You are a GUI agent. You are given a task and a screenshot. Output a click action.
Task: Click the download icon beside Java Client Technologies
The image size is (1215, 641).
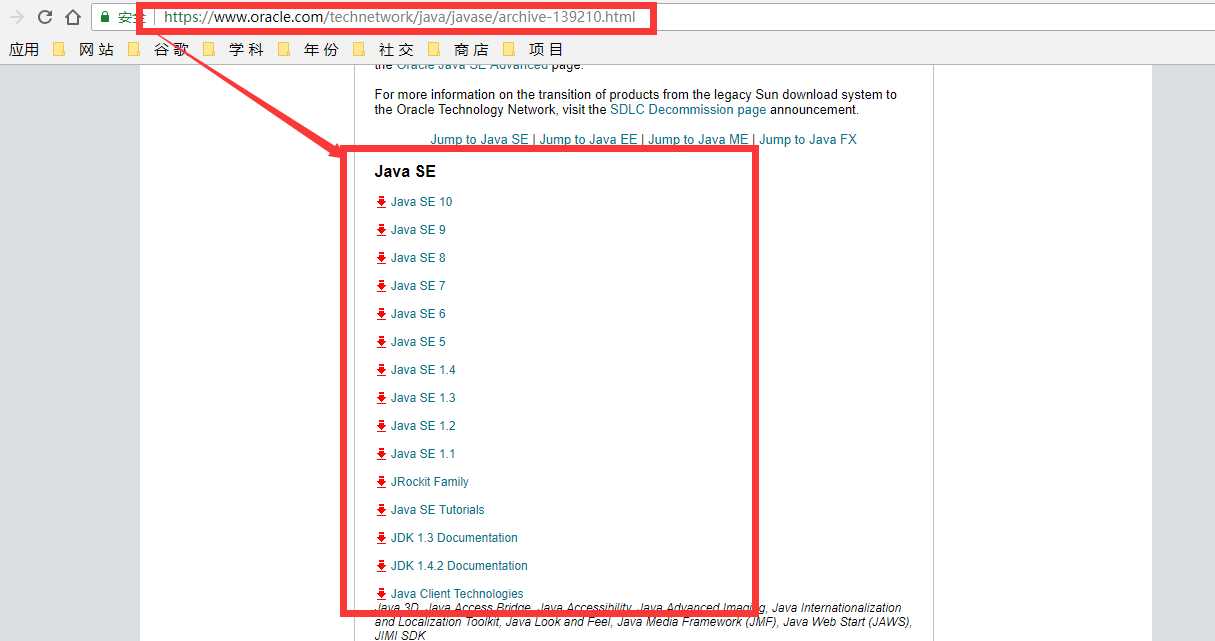pos(381,594)
